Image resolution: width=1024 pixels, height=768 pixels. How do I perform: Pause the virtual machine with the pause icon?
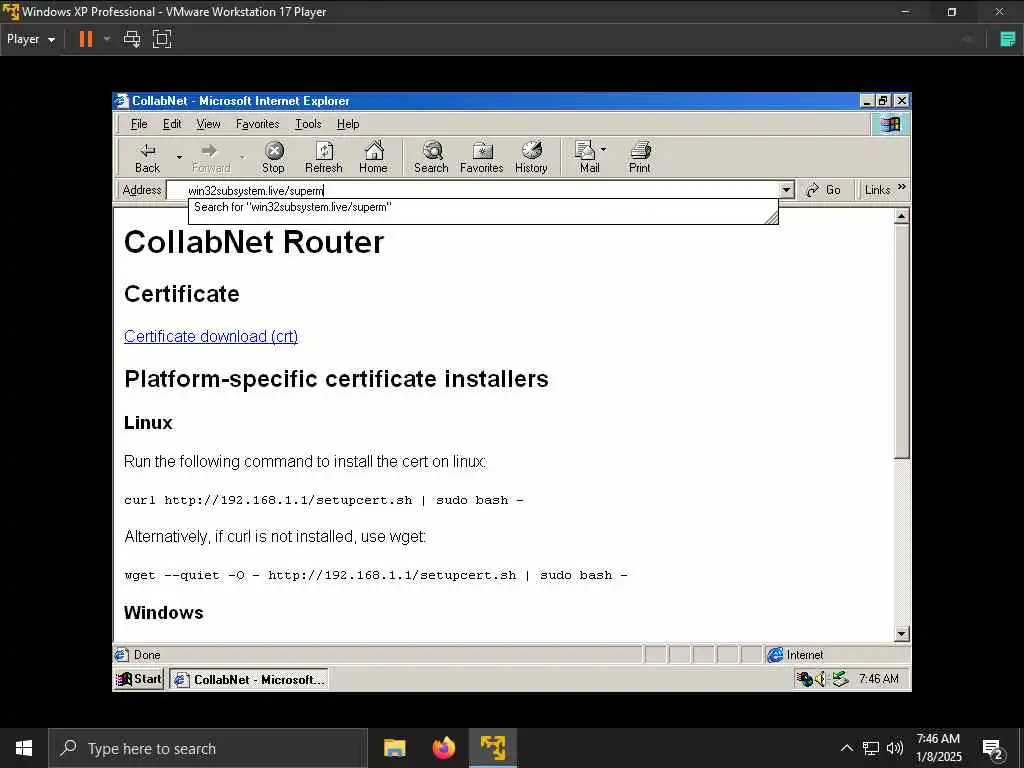pos(86,39)
